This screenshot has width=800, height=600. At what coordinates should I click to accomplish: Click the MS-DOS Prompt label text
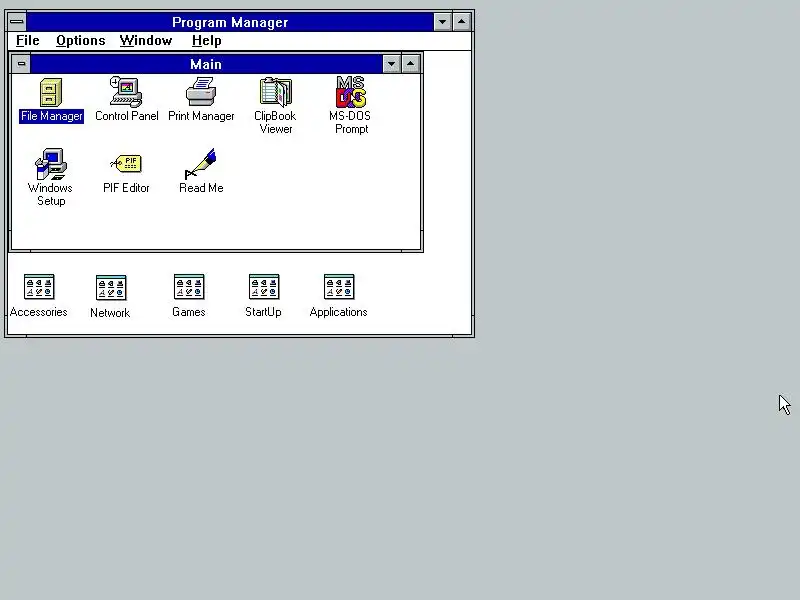point(351,122)
